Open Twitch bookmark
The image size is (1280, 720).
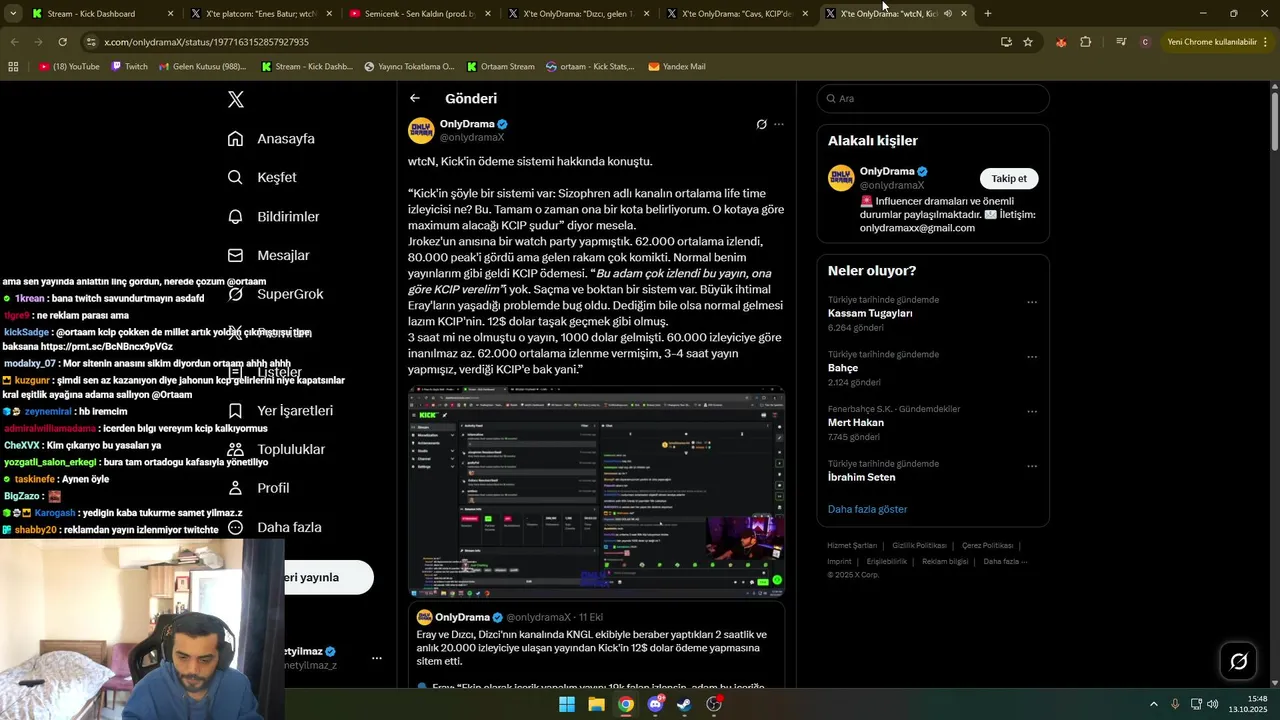(x=129, y=67)
